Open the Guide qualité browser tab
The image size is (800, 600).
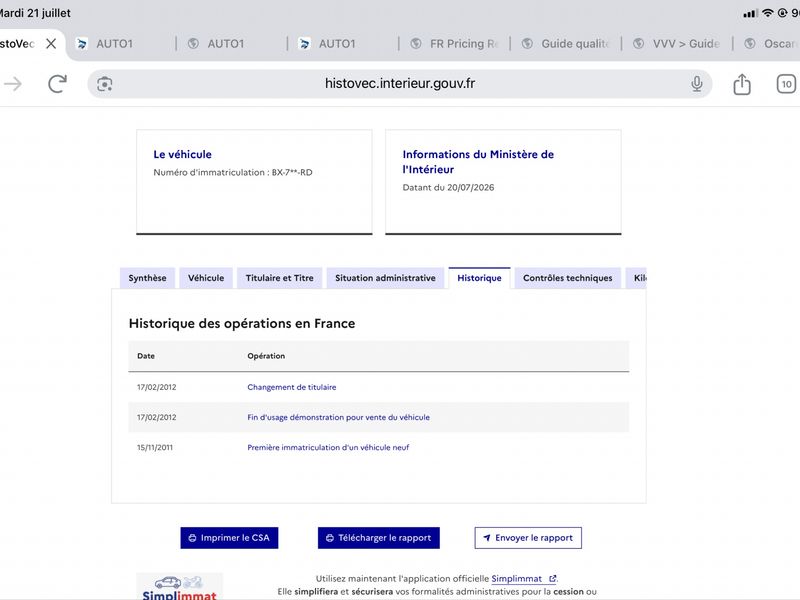565,44
